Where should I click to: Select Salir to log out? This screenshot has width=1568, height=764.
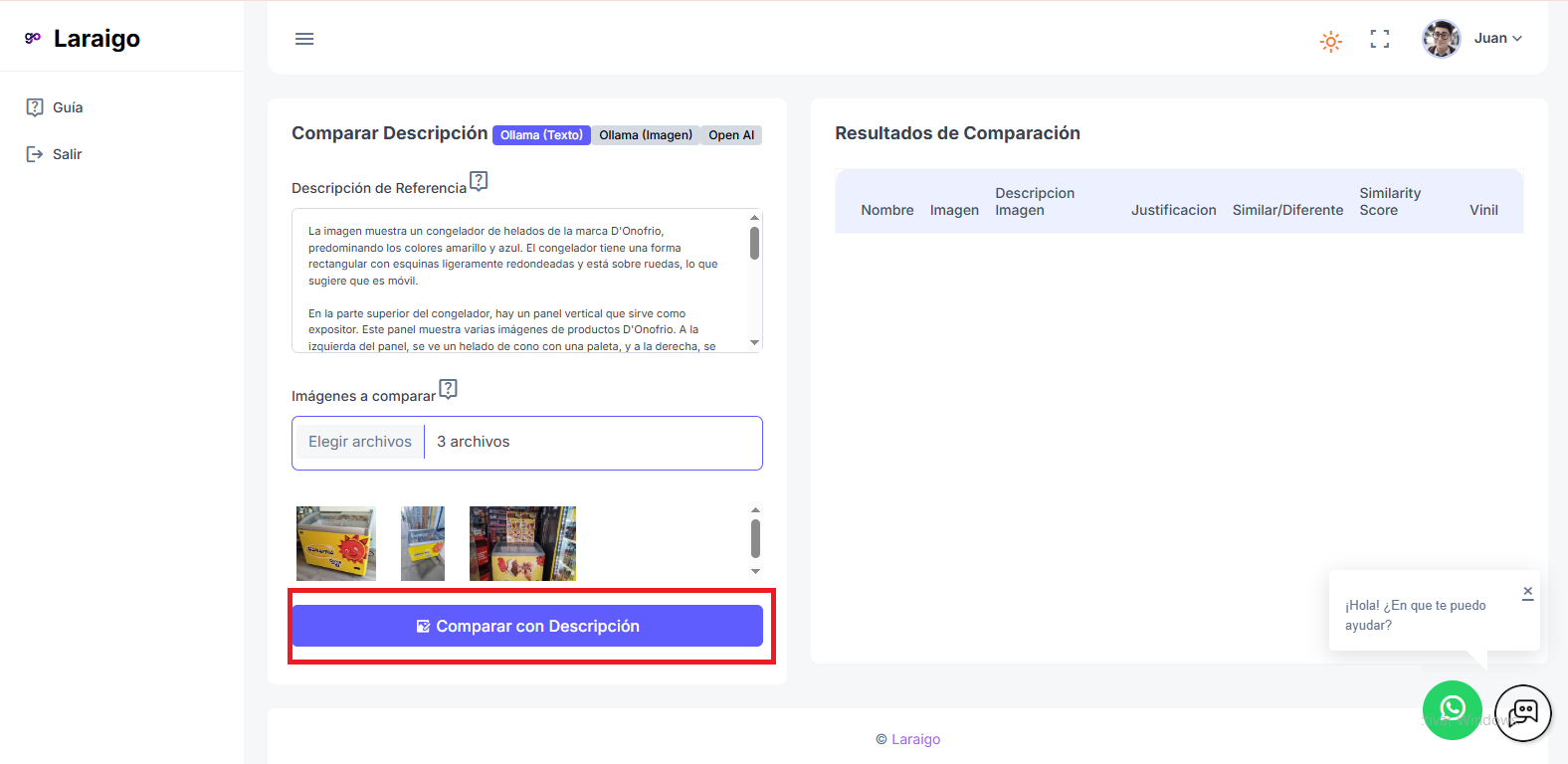click(67, 154)
